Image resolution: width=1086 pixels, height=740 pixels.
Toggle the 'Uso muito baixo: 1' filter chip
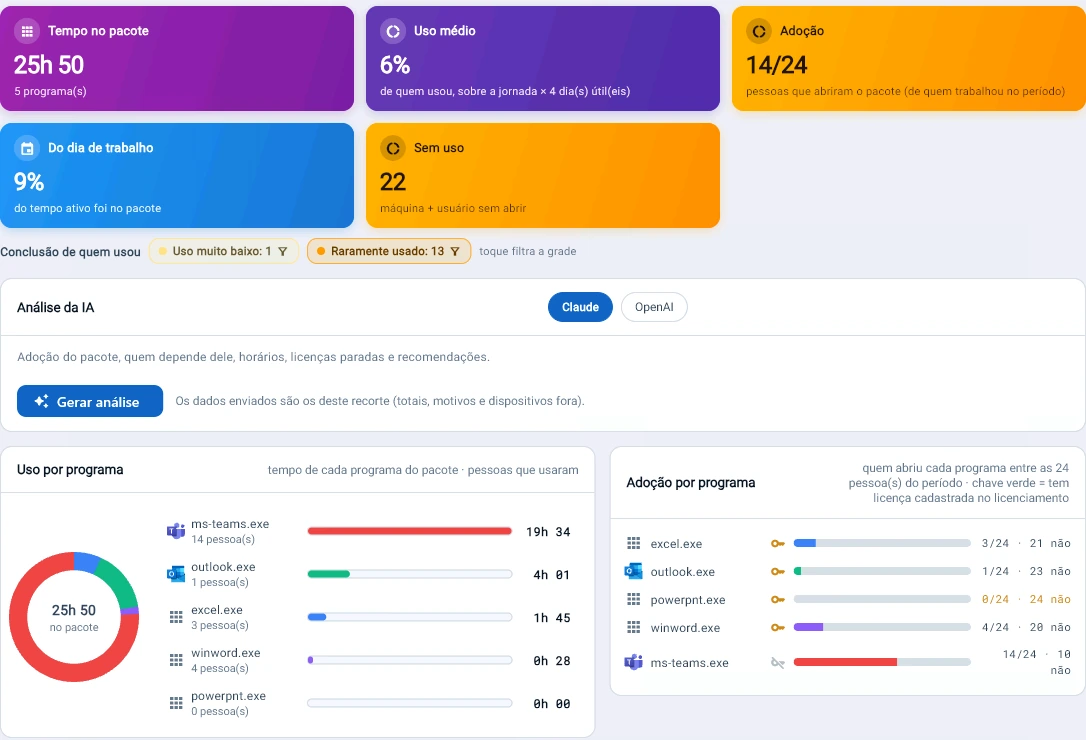click(224, 251)
